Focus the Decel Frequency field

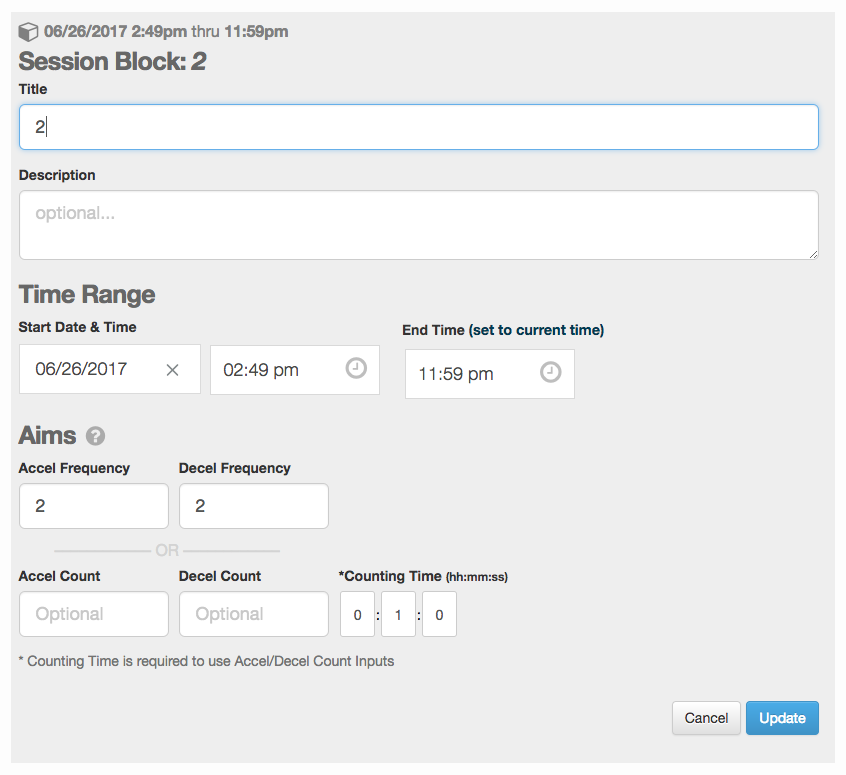[x=253, y=506]
